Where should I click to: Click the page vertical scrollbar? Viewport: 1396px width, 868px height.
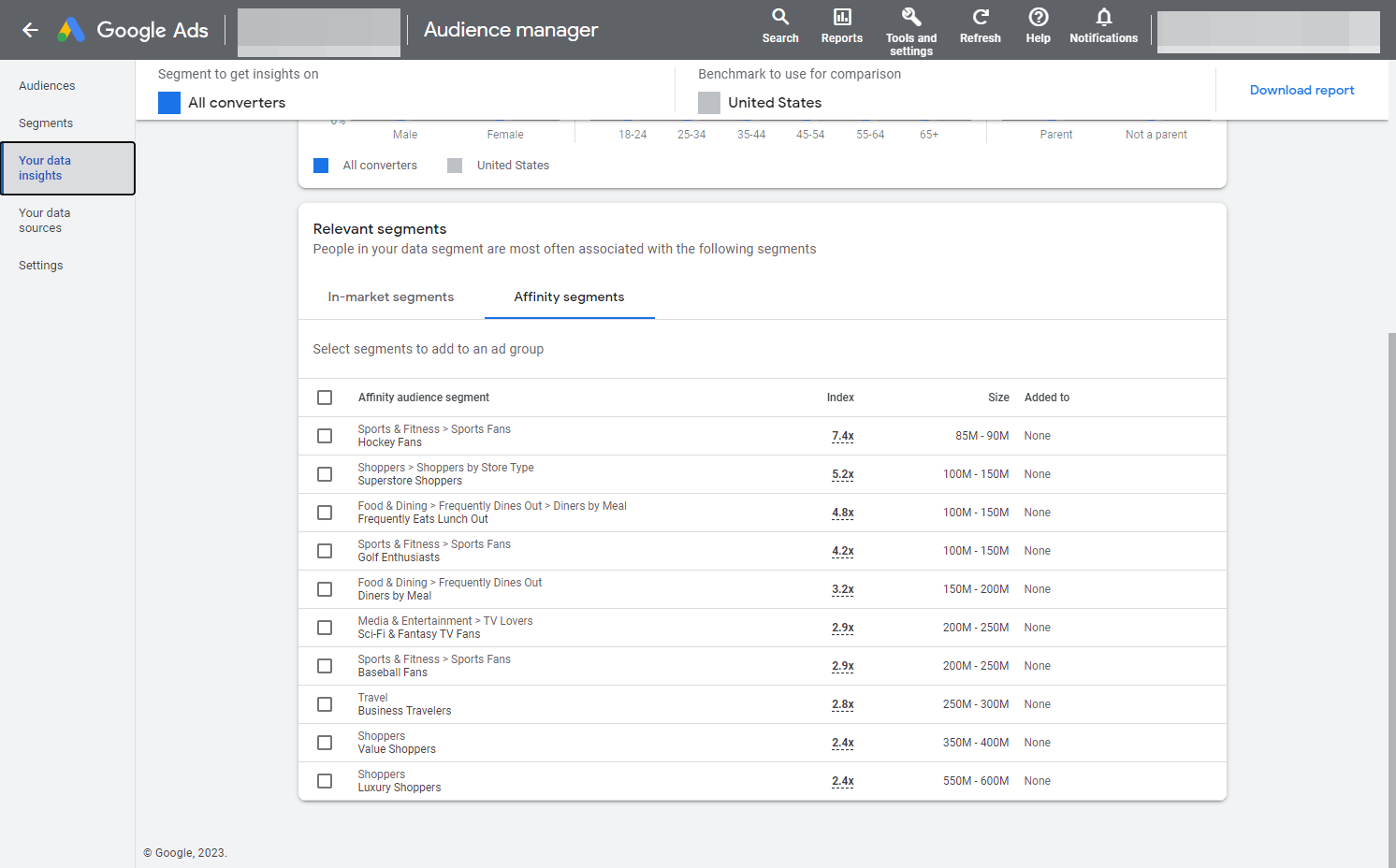tap(1391, 599)
